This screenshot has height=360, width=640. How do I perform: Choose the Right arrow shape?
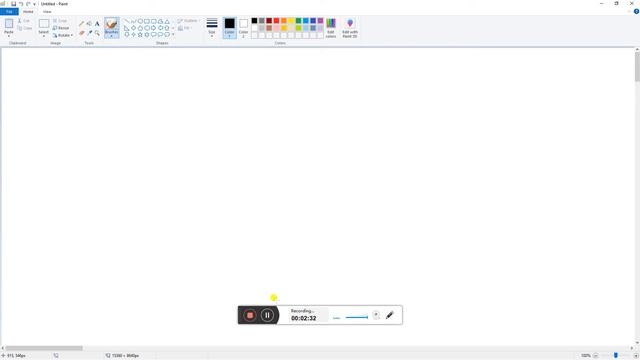pyautogui.click(x=153, y=28)
